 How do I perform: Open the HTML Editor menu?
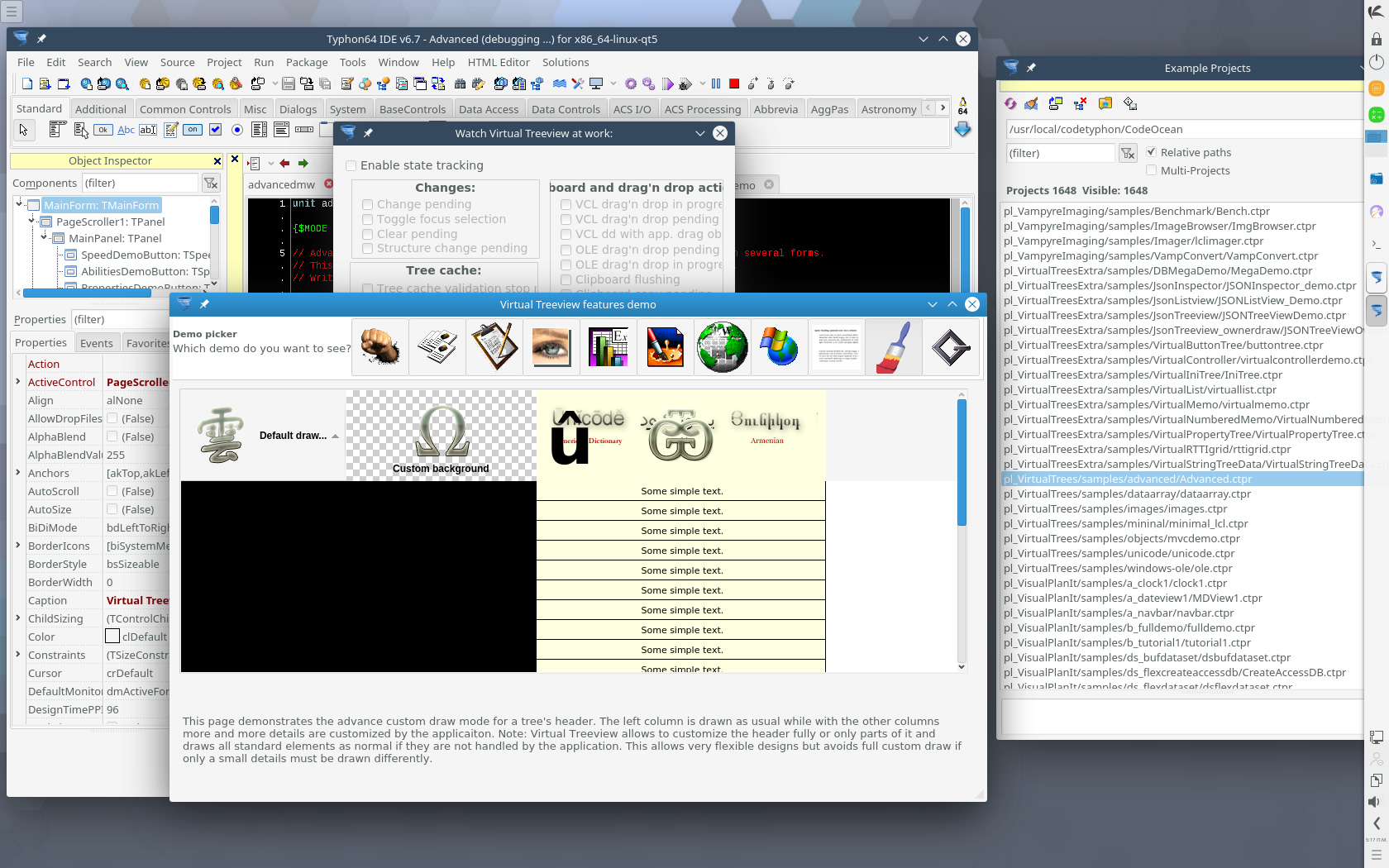(499, 62)
